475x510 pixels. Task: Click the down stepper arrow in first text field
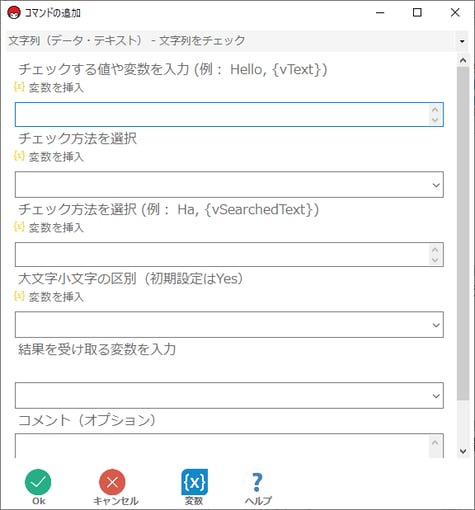(x=435, y=120)
